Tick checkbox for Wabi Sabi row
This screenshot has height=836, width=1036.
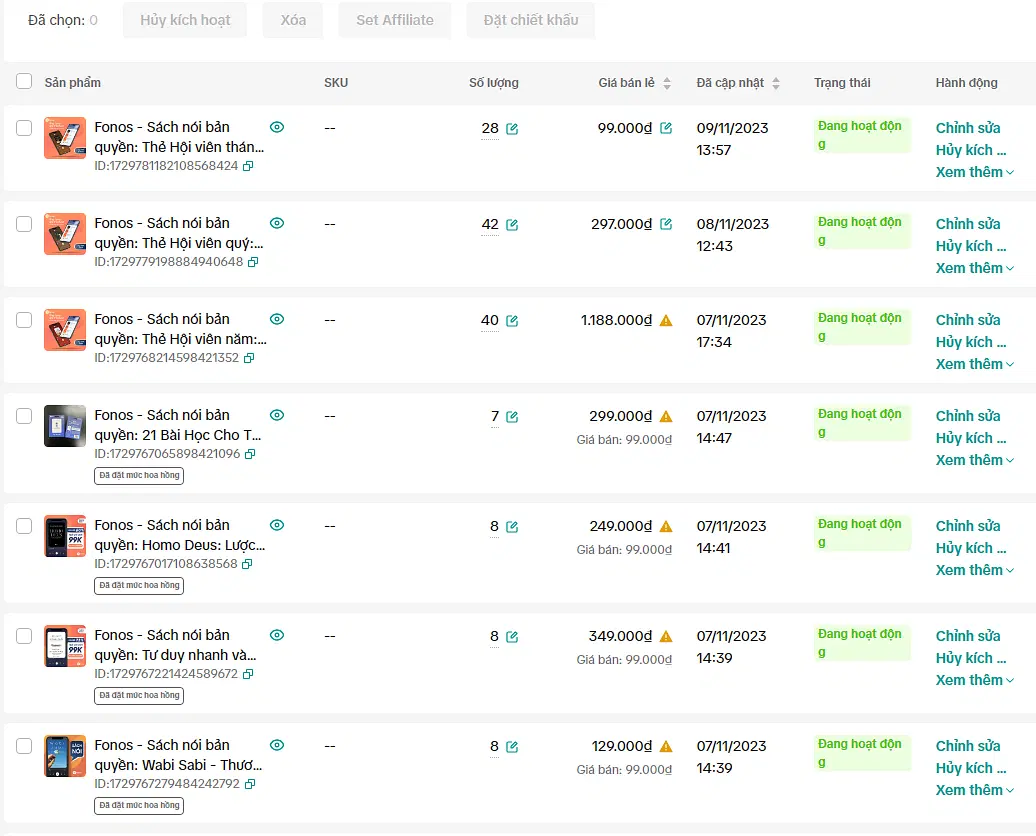[24, 746]
